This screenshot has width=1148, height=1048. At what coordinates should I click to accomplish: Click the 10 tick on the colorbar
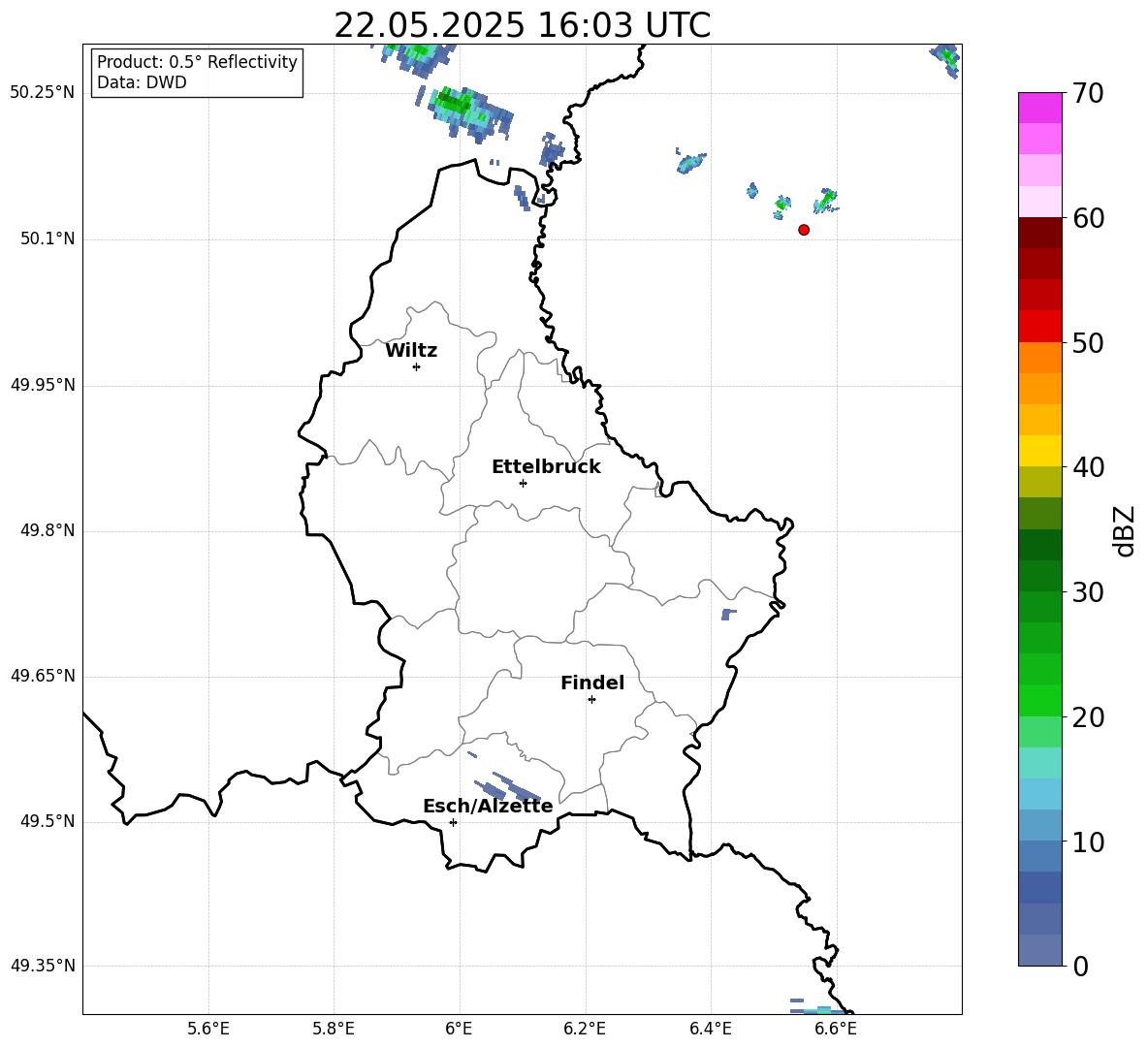click(1088, 842)
